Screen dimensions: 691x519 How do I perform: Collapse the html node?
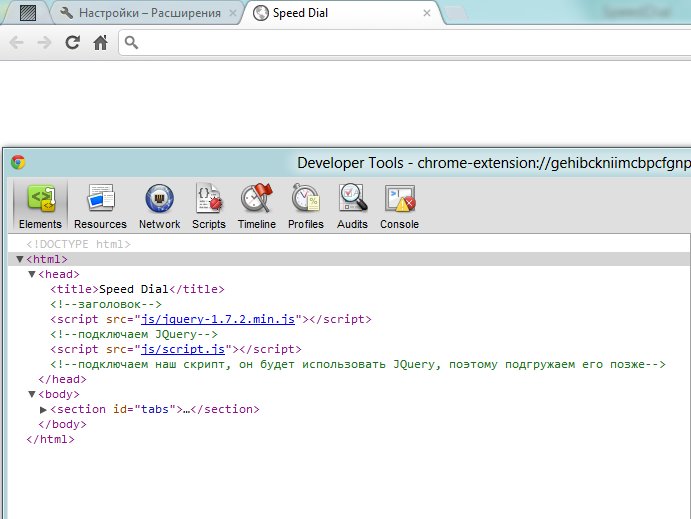point(20,259)
